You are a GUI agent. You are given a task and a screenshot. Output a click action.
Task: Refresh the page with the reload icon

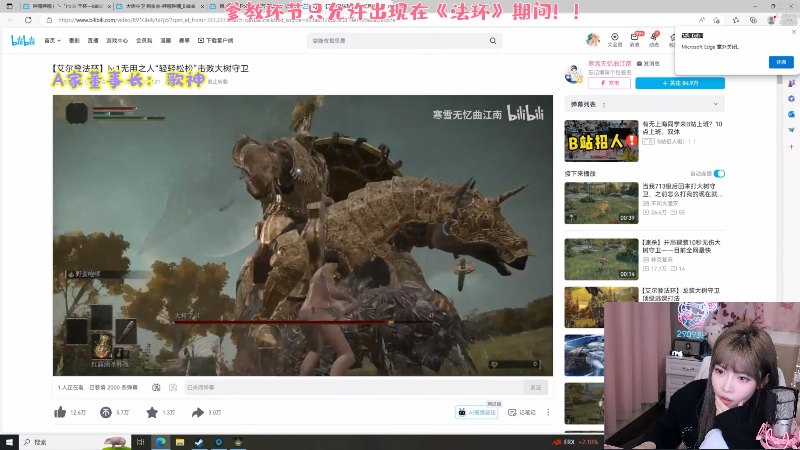click(x=28, y=20)
